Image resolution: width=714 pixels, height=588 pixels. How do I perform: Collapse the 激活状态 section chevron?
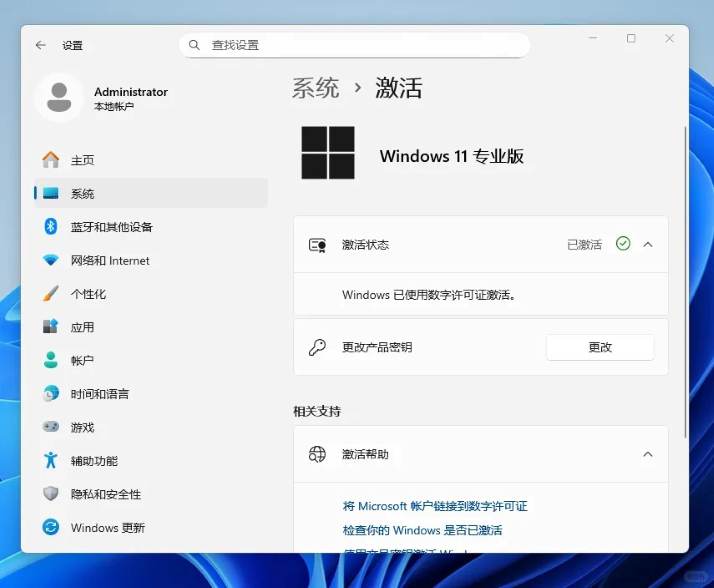coord(648,245)
